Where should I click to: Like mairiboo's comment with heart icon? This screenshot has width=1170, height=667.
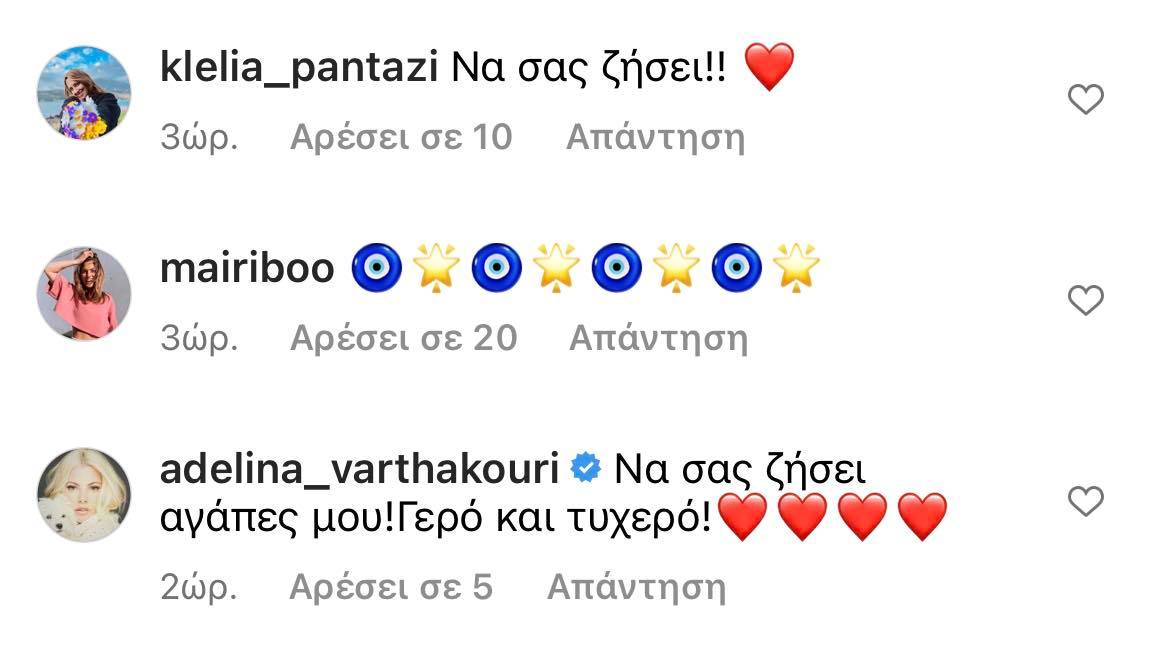click(1086, 300)
